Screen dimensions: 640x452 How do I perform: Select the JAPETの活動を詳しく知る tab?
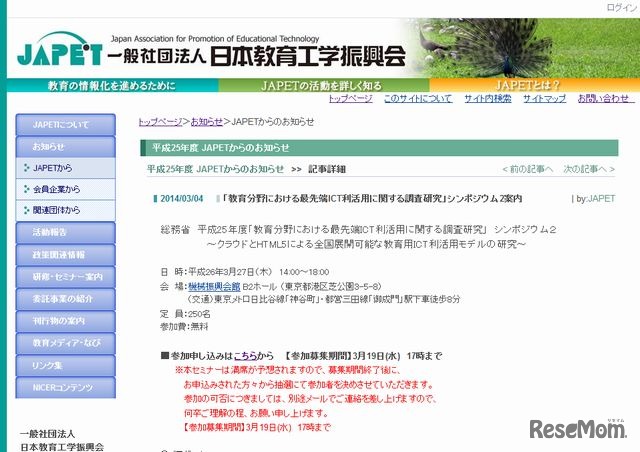[324, 85]
